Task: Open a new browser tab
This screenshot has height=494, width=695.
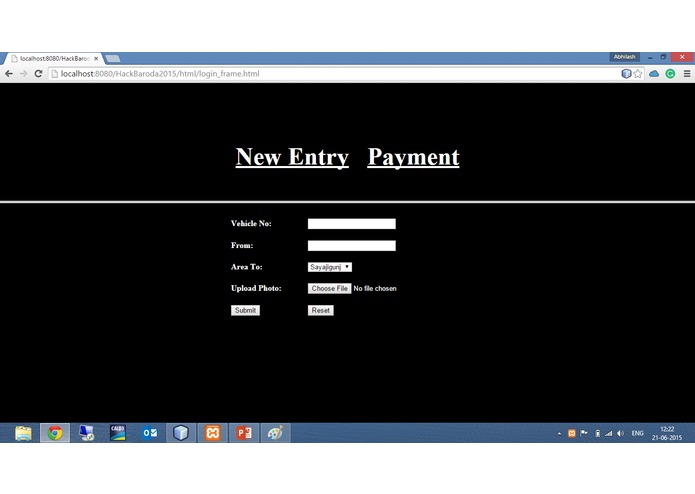Action: pyautogui.click(x=113, y=58)
